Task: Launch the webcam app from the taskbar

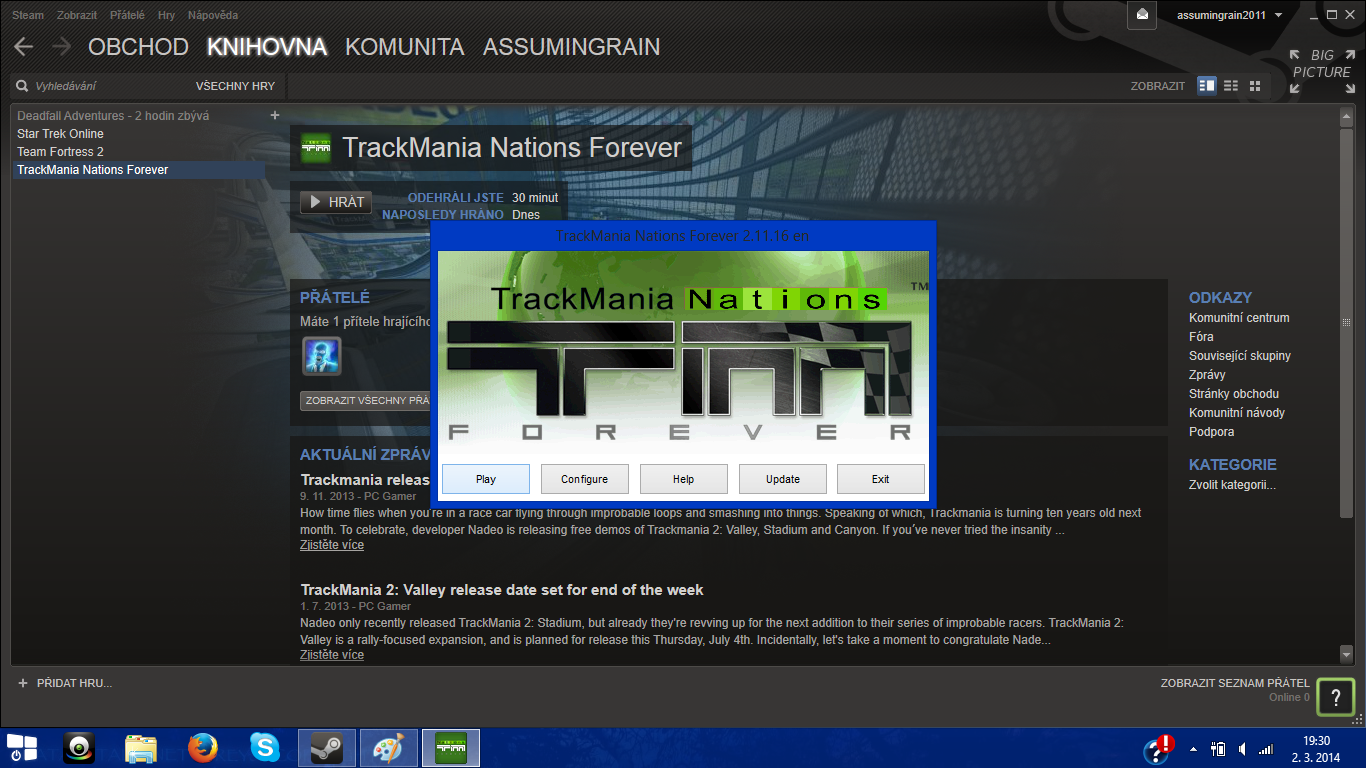Action: pos(79,748)
